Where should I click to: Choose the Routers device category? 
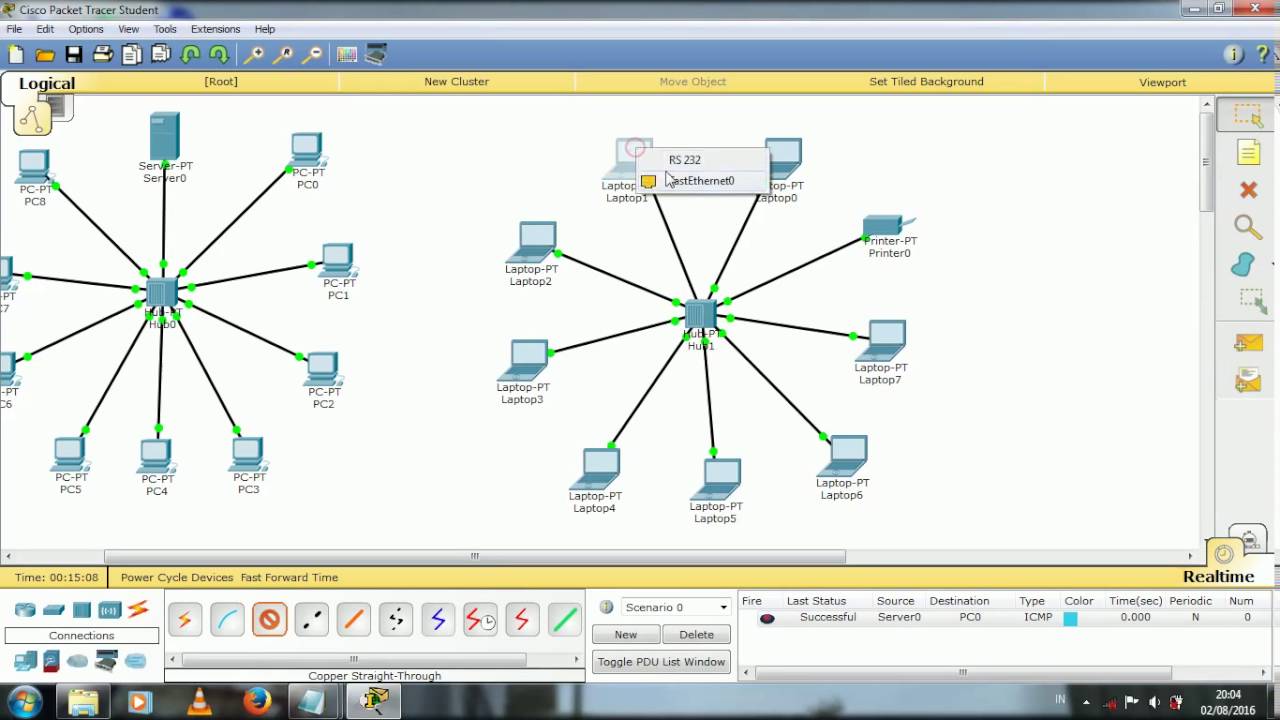(25, 610)
